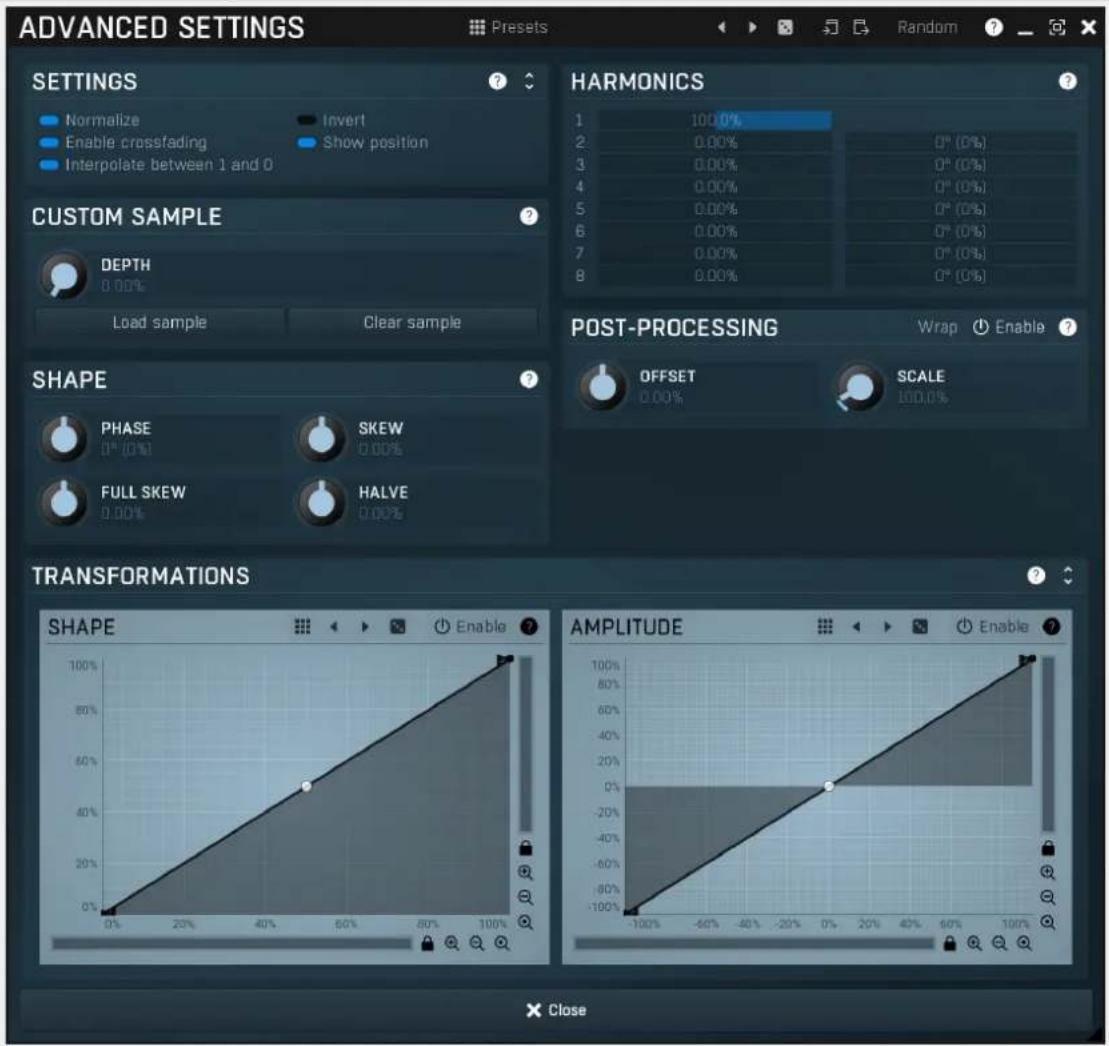1109x1046 pixels.
Task: Click the paste settings icon in title bar
Action: [861, 27]
